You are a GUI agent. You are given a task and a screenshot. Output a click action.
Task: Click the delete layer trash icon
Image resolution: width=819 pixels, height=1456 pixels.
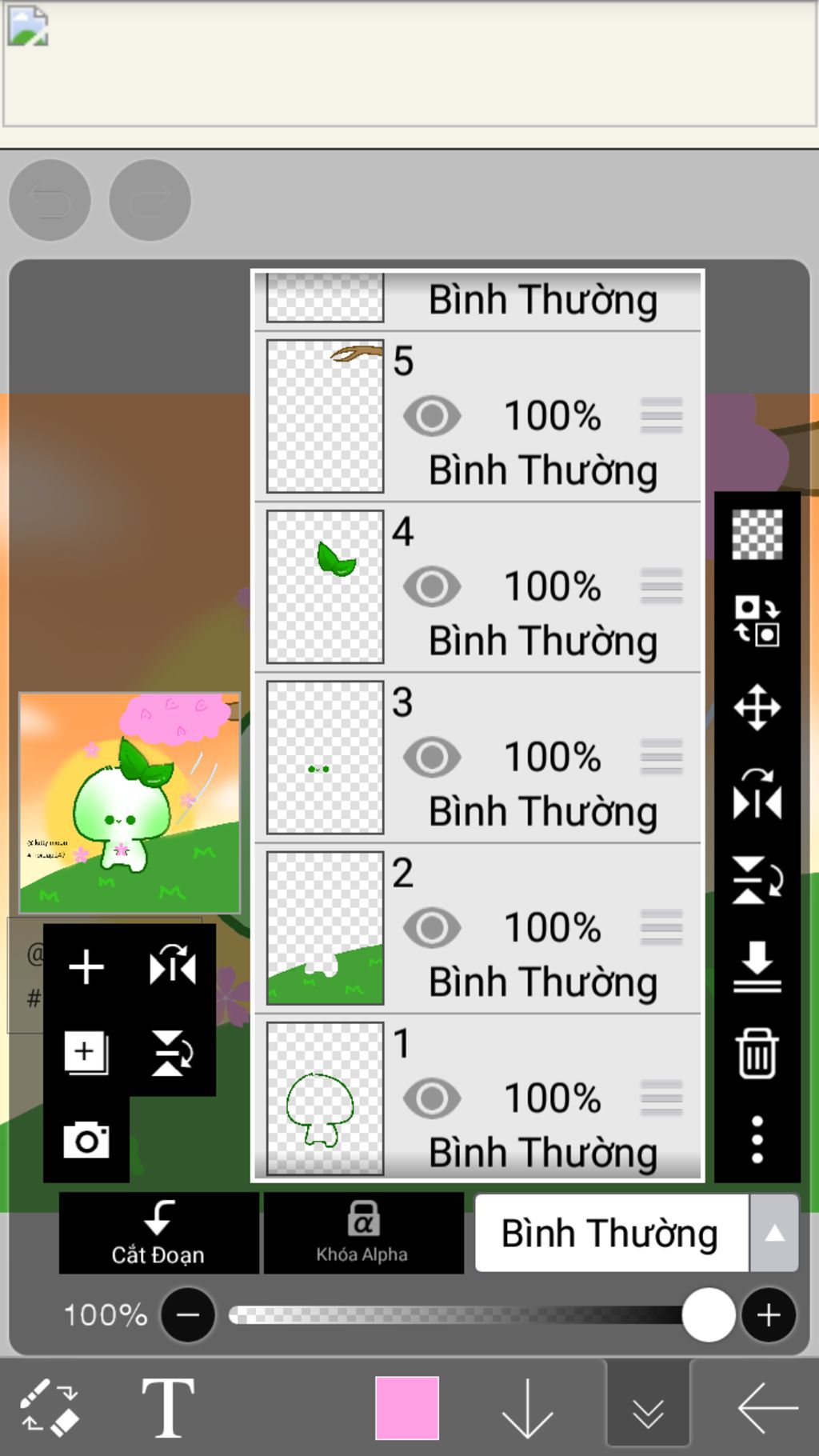click(x=757, y=1054)
